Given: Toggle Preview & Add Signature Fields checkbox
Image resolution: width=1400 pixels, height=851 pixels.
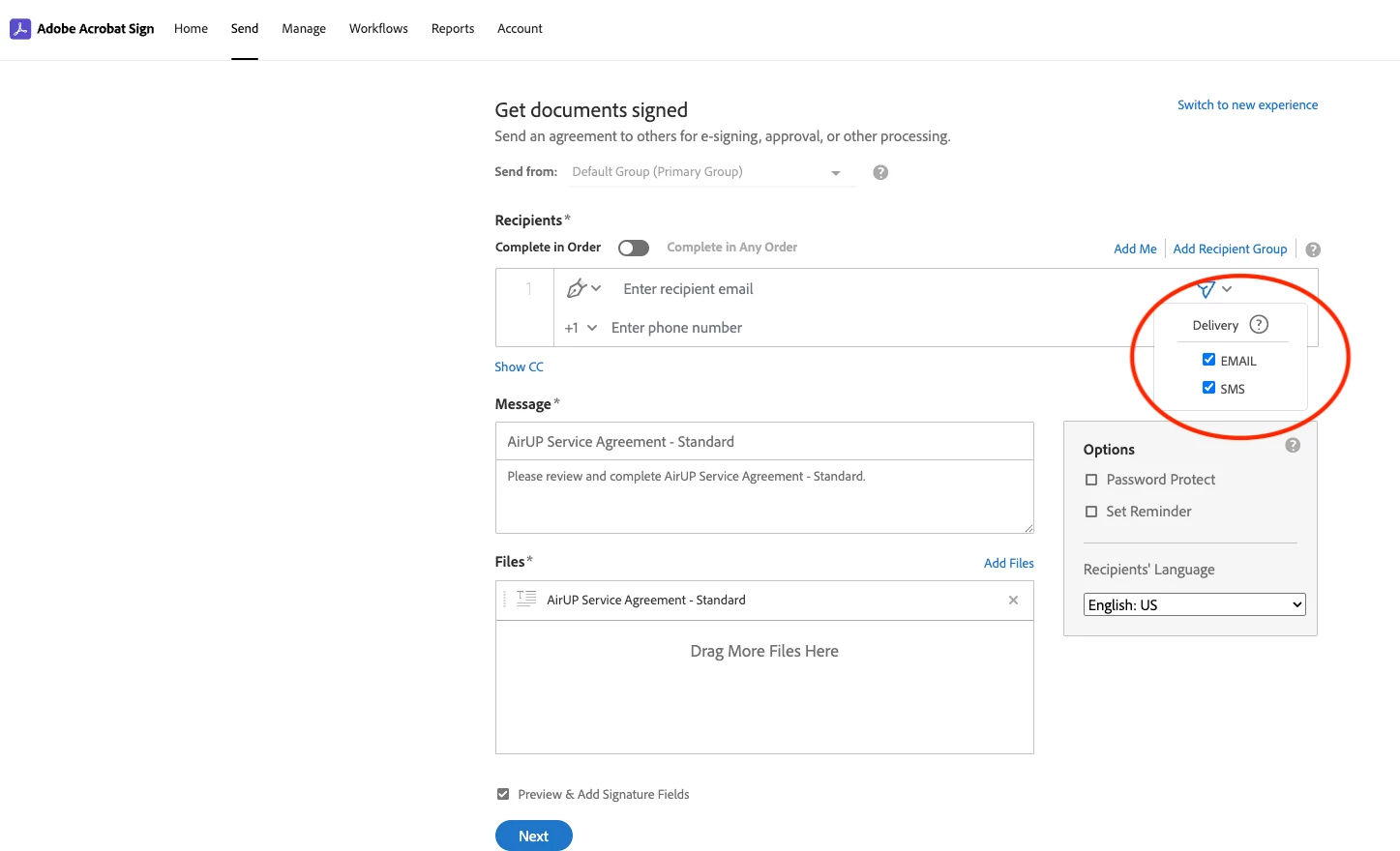Looking at the screenshot, I should (x=503, y=794).
